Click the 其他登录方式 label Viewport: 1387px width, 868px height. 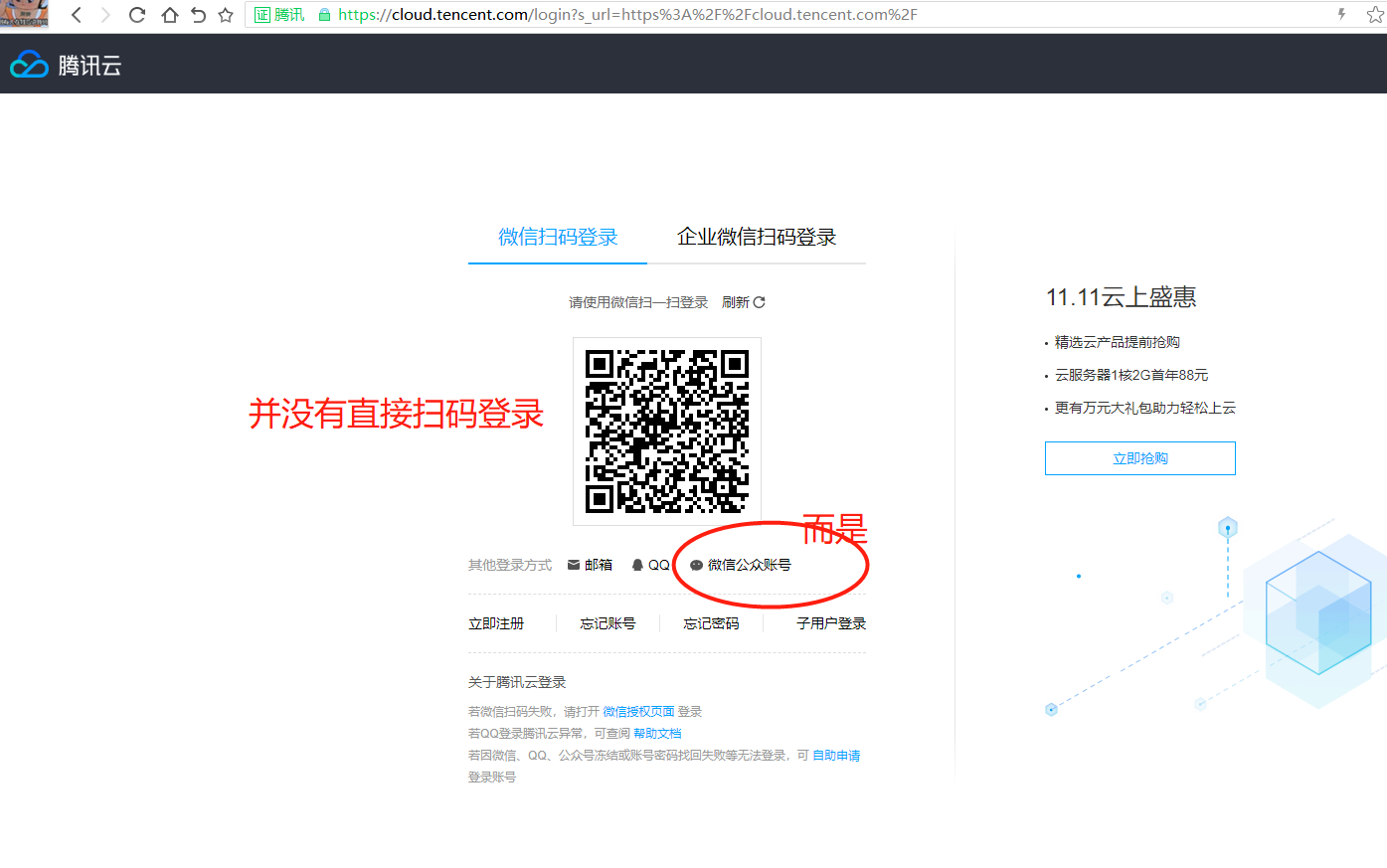[510, 565]
